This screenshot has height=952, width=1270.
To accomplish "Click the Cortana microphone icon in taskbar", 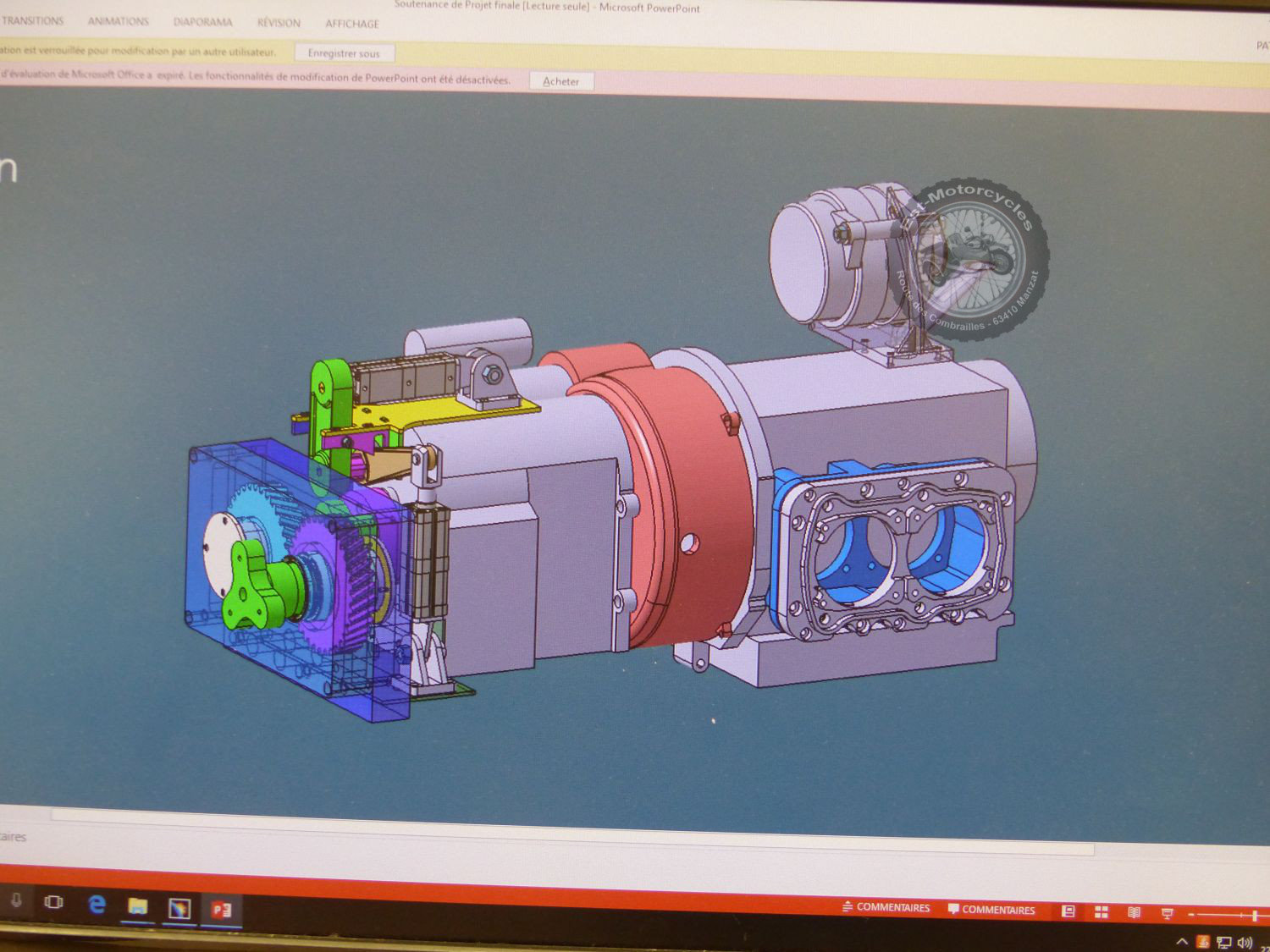I will 15,900.
